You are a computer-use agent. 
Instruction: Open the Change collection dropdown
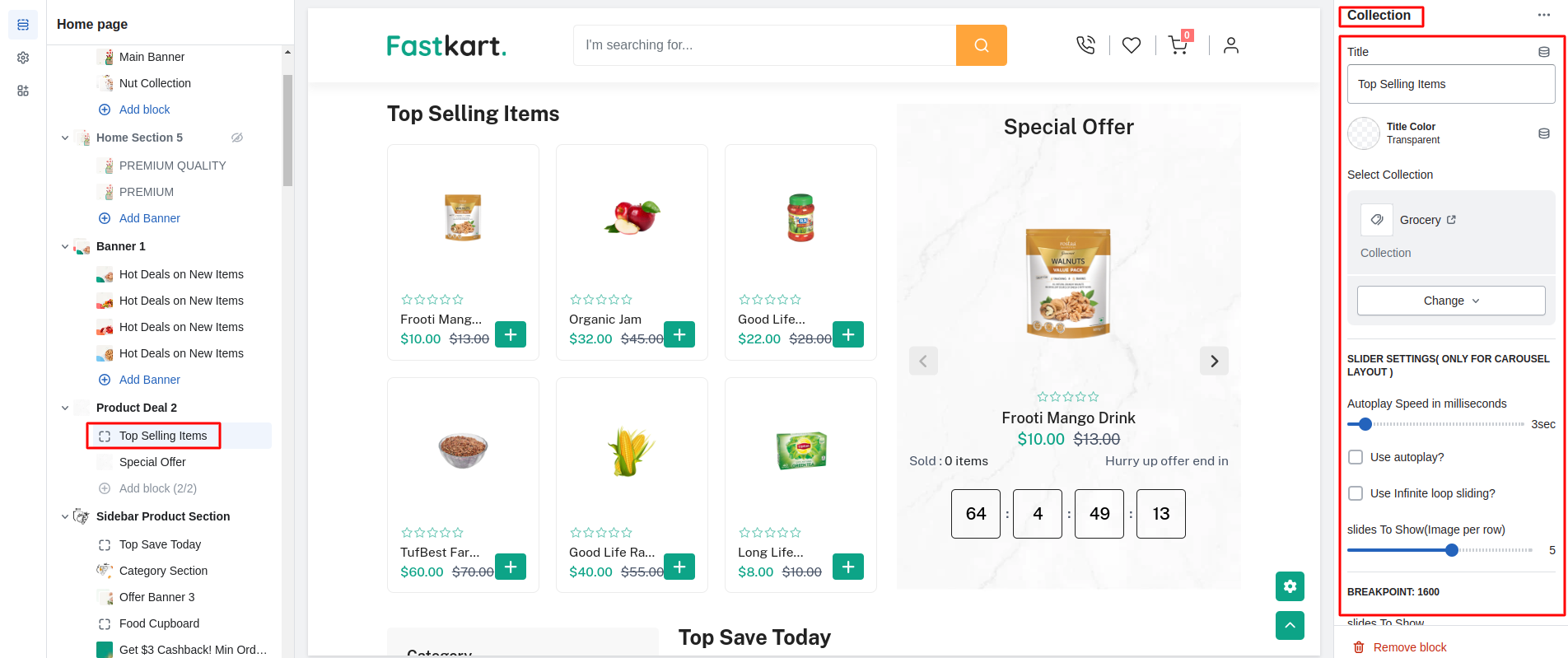1450,301
